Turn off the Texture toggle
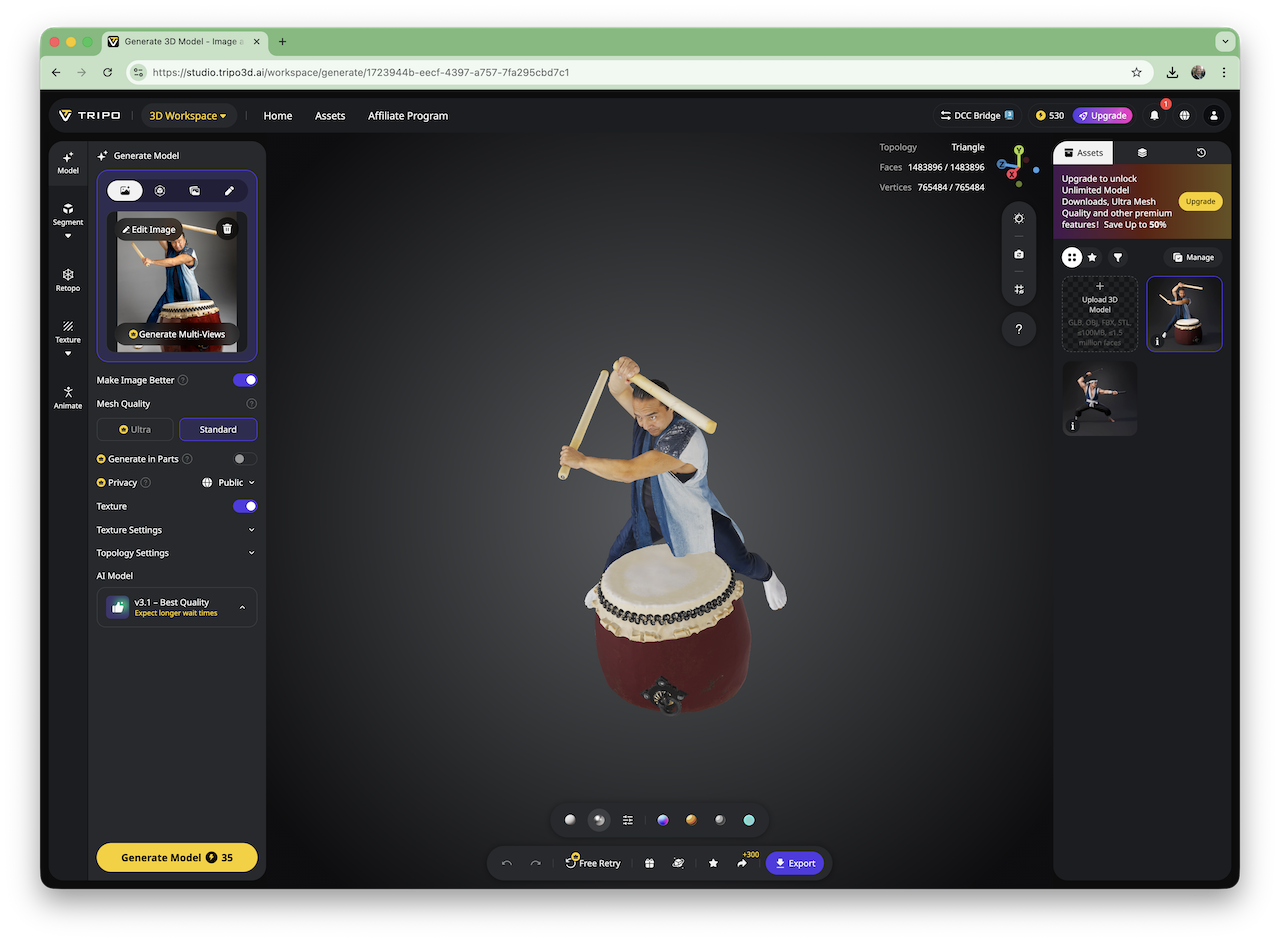The width and height of the screenshot is (1280, 942). (x=245, y=506)
